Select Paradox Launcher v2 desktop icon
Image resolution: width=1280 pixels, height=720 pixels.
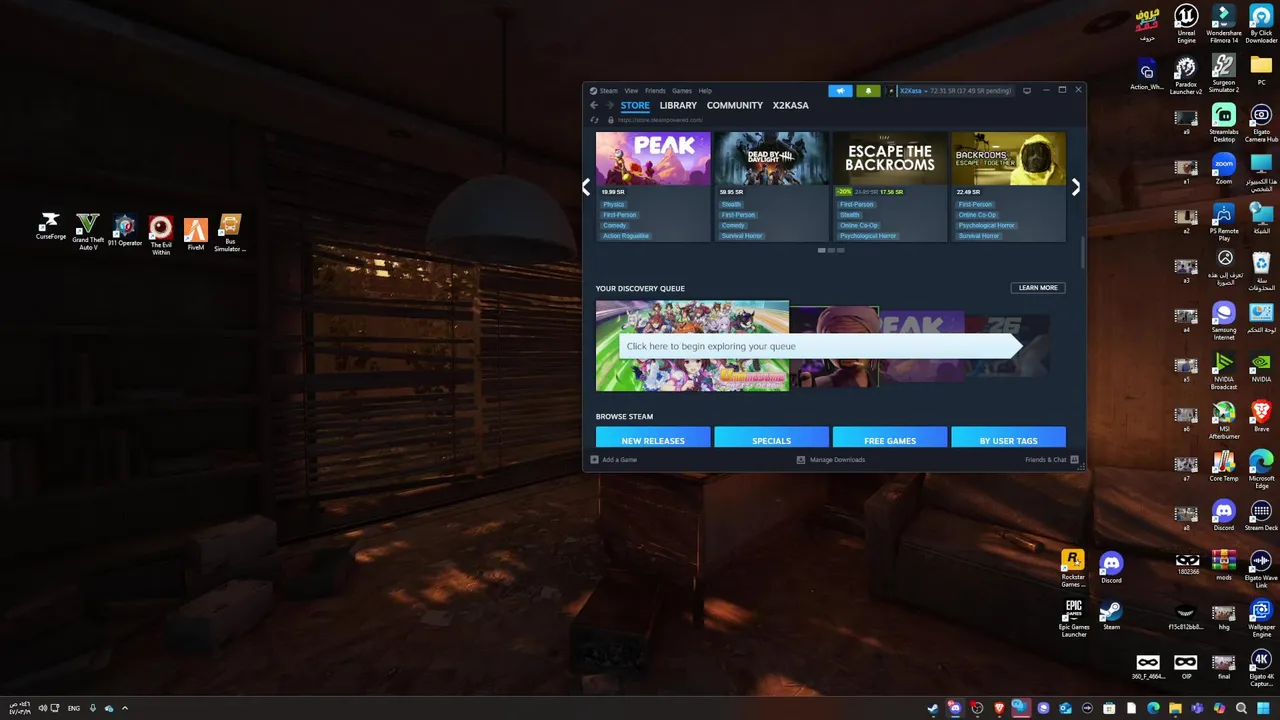1186,75
